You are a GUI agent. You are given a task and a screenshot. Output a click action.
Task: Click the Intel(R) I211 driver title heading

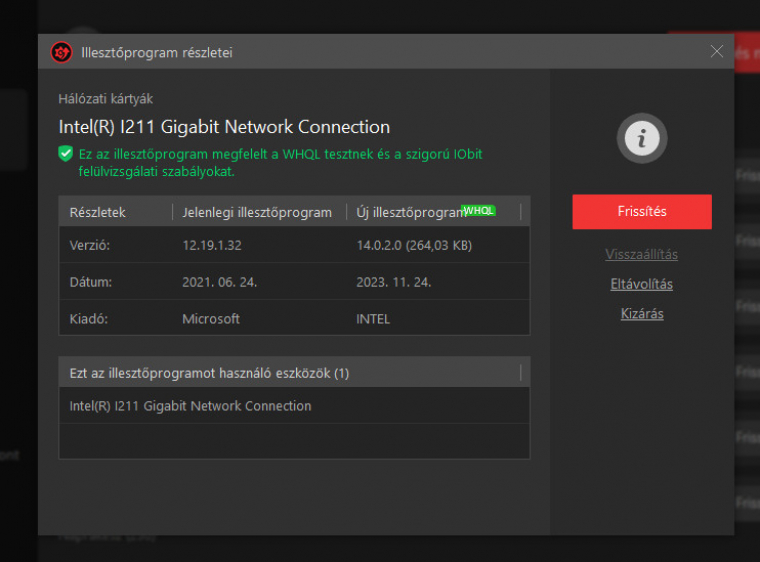(x=224, y=127)
